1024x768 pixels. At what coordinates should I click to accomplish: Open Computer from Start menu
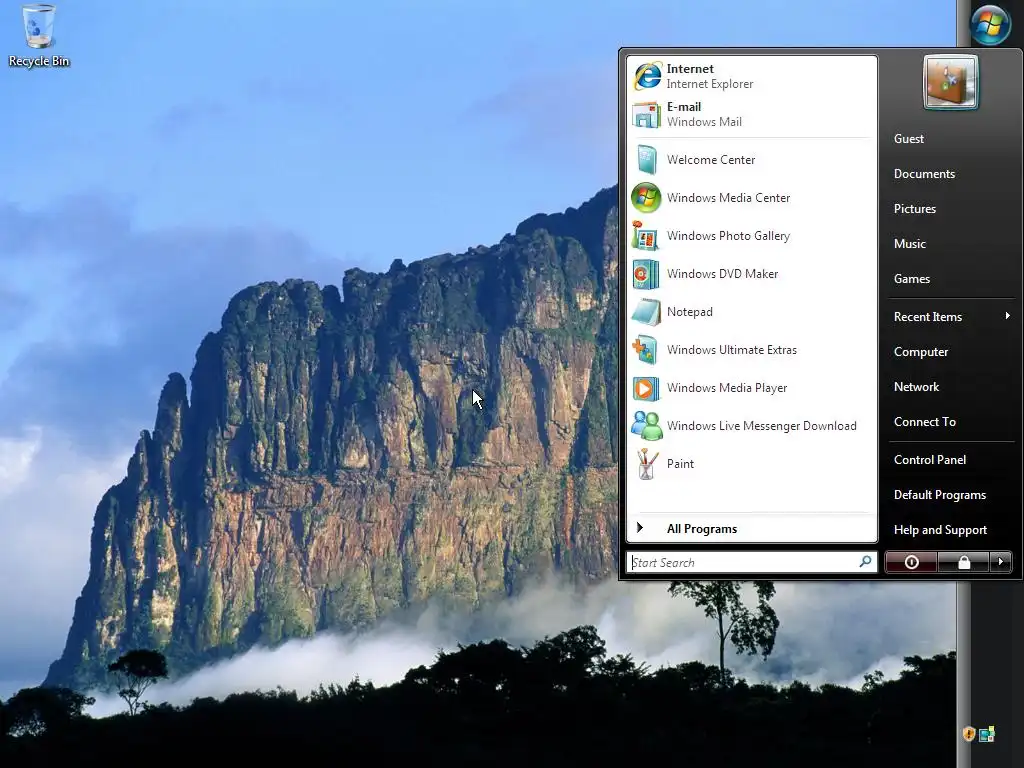[921, 351]
